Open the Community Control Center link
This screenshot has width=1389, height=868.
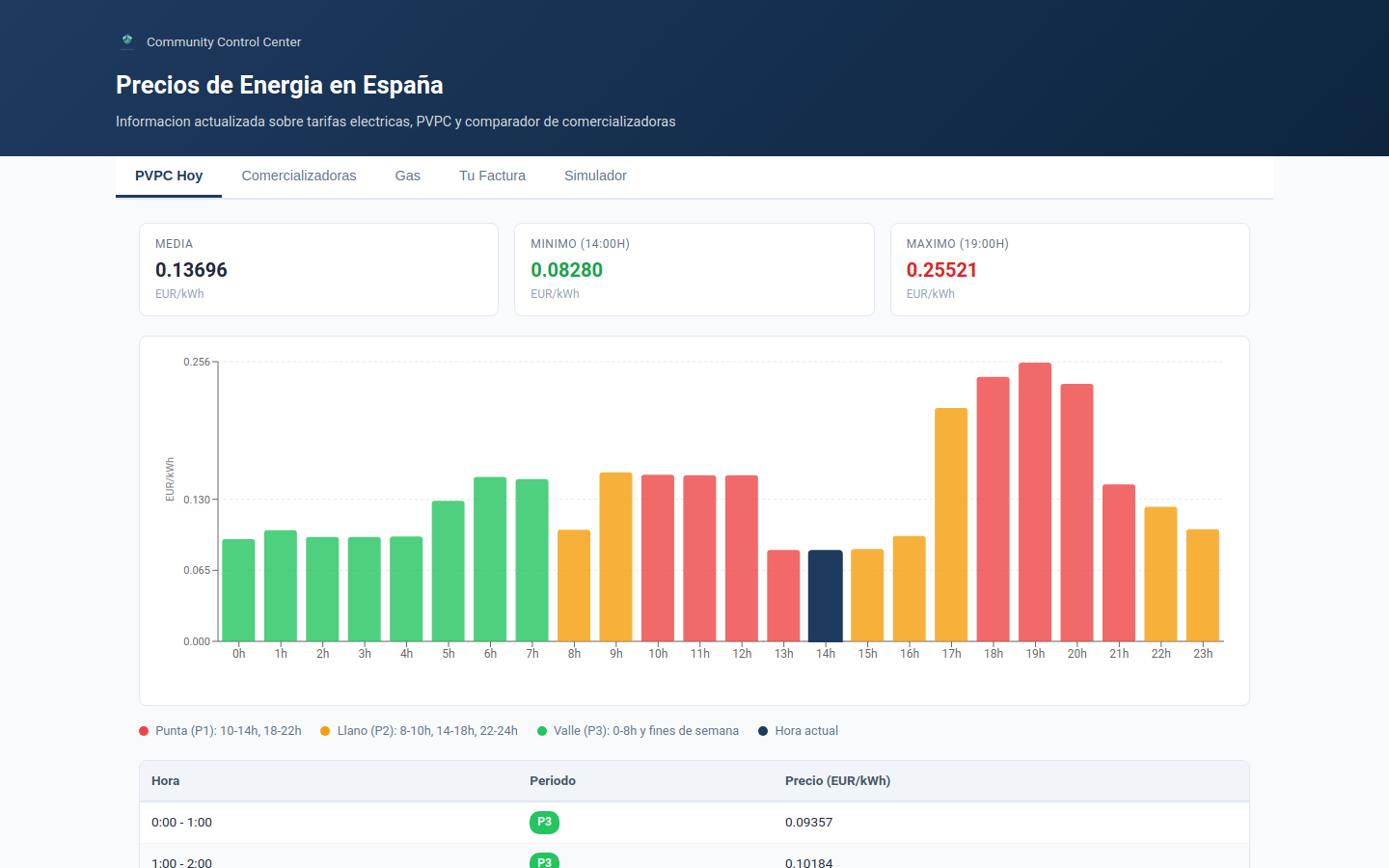[x=224, y=41]
